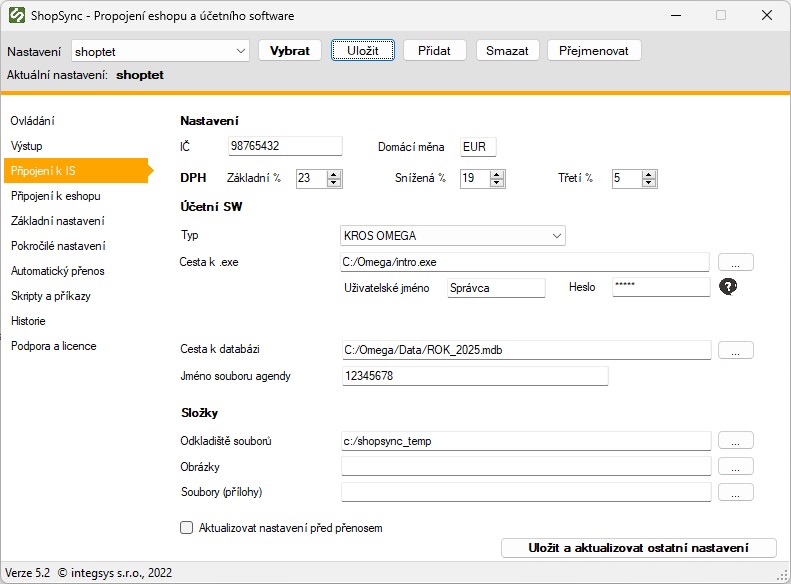Click the "Aktuální nastavení: shoptet" text

click(x=85, y=75)
